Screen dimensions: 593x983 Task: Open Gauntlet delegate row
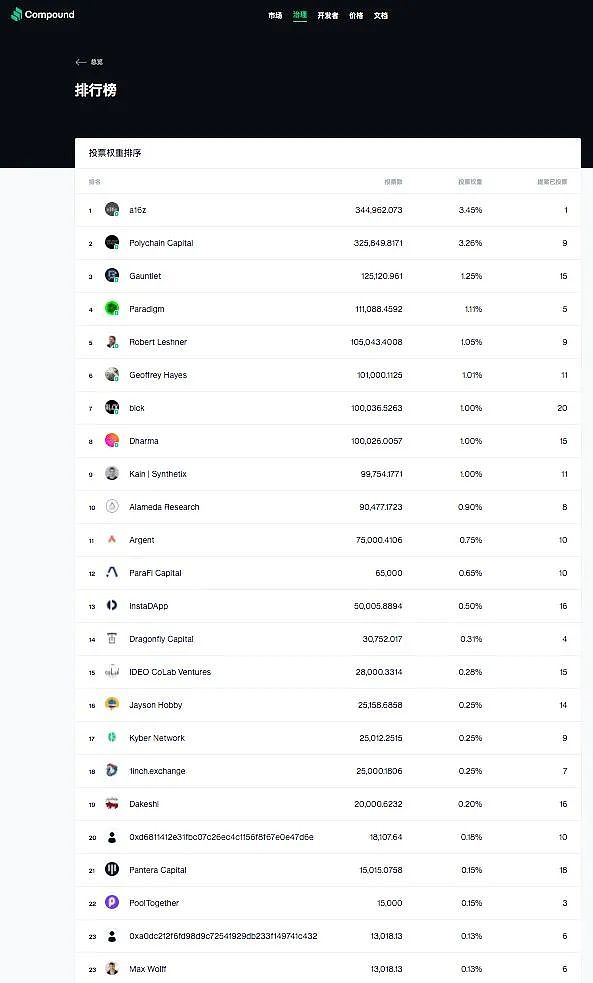tap(328, 276)
